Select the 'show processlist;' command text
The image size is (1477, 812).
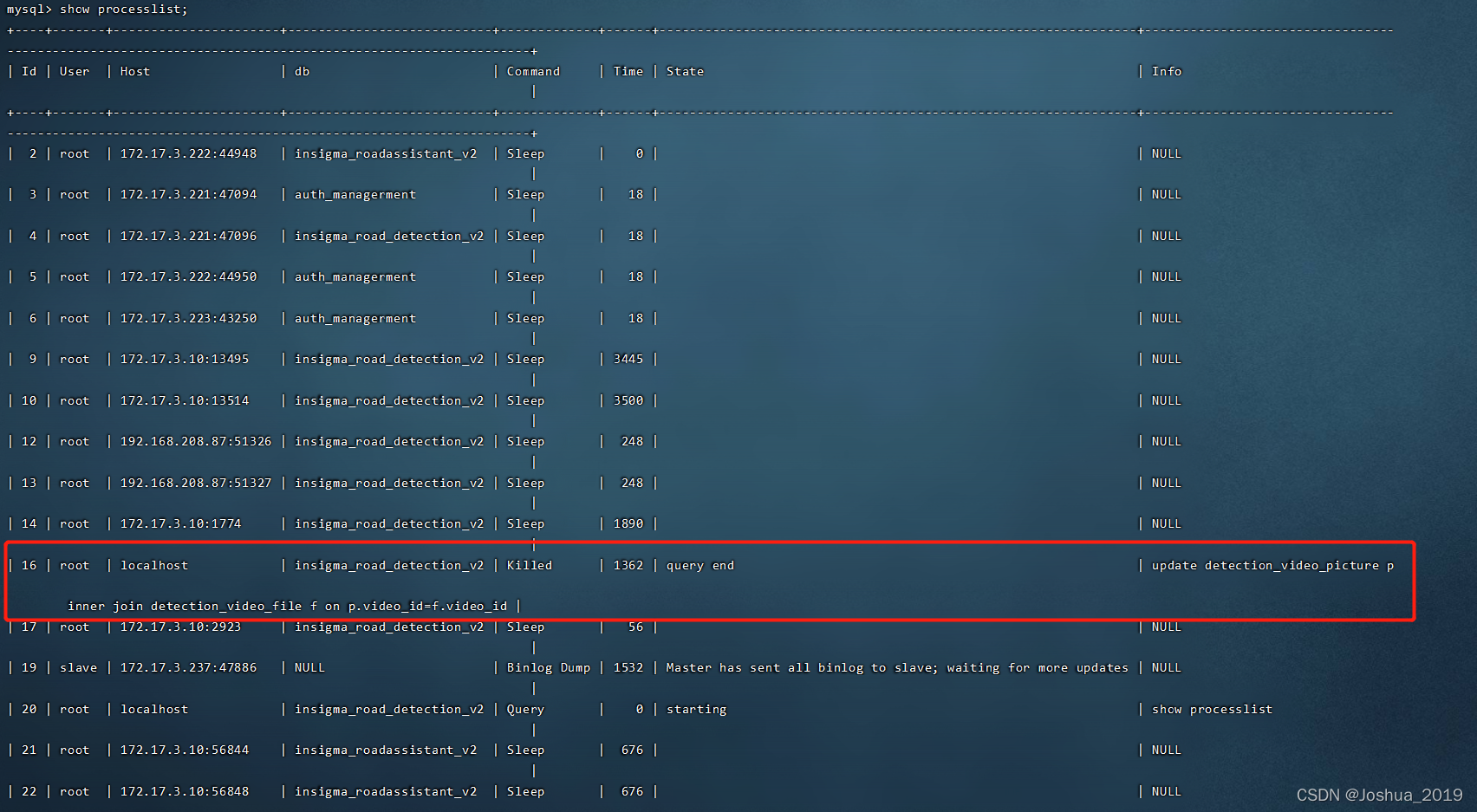click(x=123, y=10)
